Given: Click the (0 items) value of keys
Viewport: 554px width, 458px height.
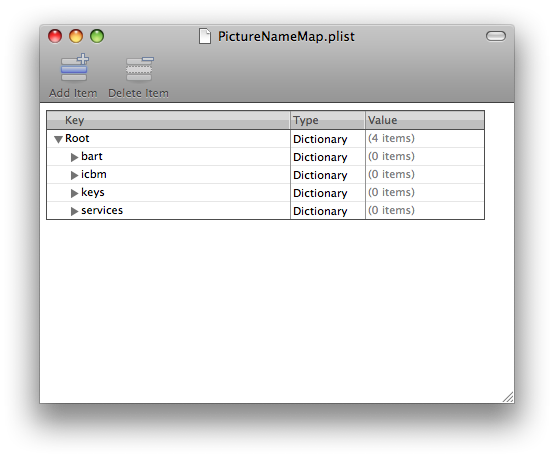Looking at the screenshot, I should pyautogui.click(x=391, y=192).
